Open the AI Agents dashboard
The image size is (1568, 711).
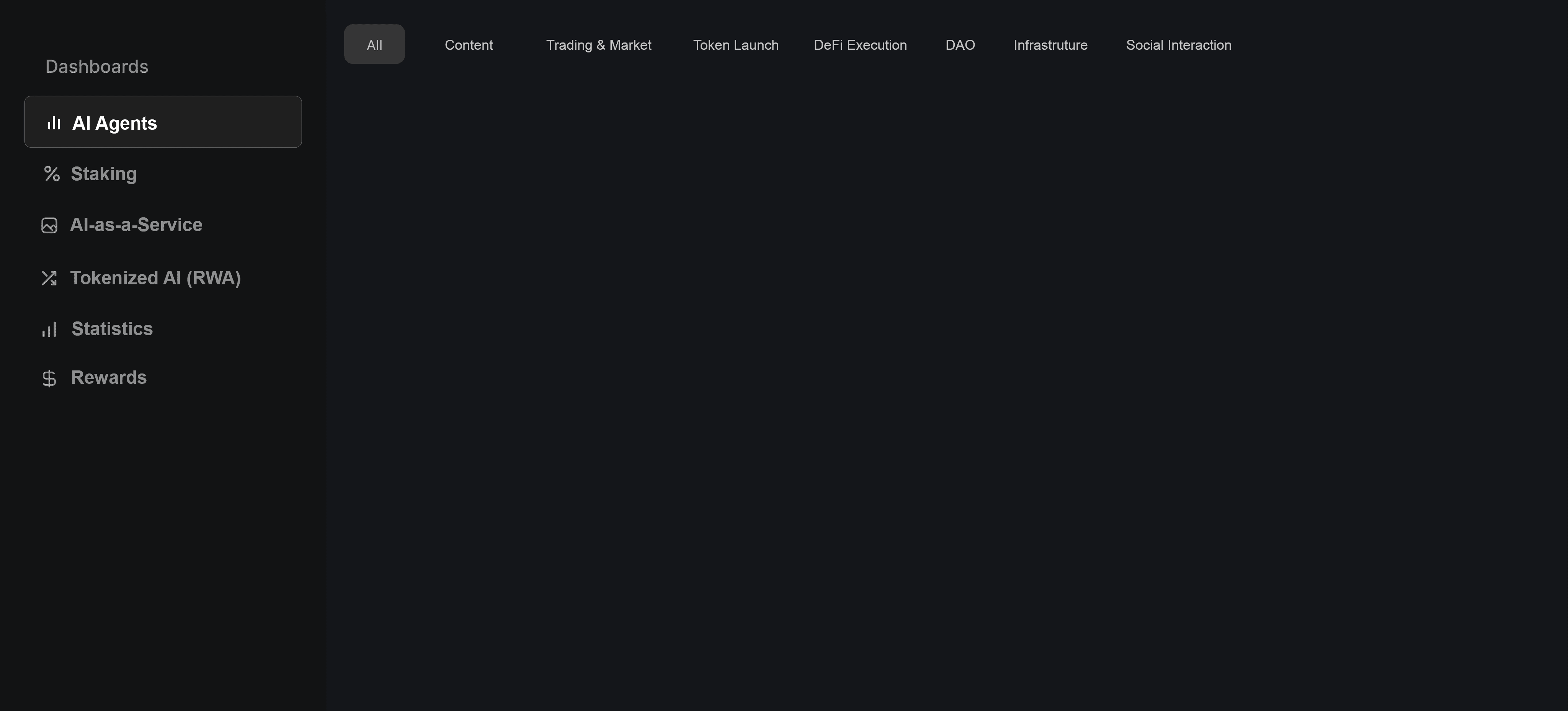pyautogui.click(x=114, y=123)
